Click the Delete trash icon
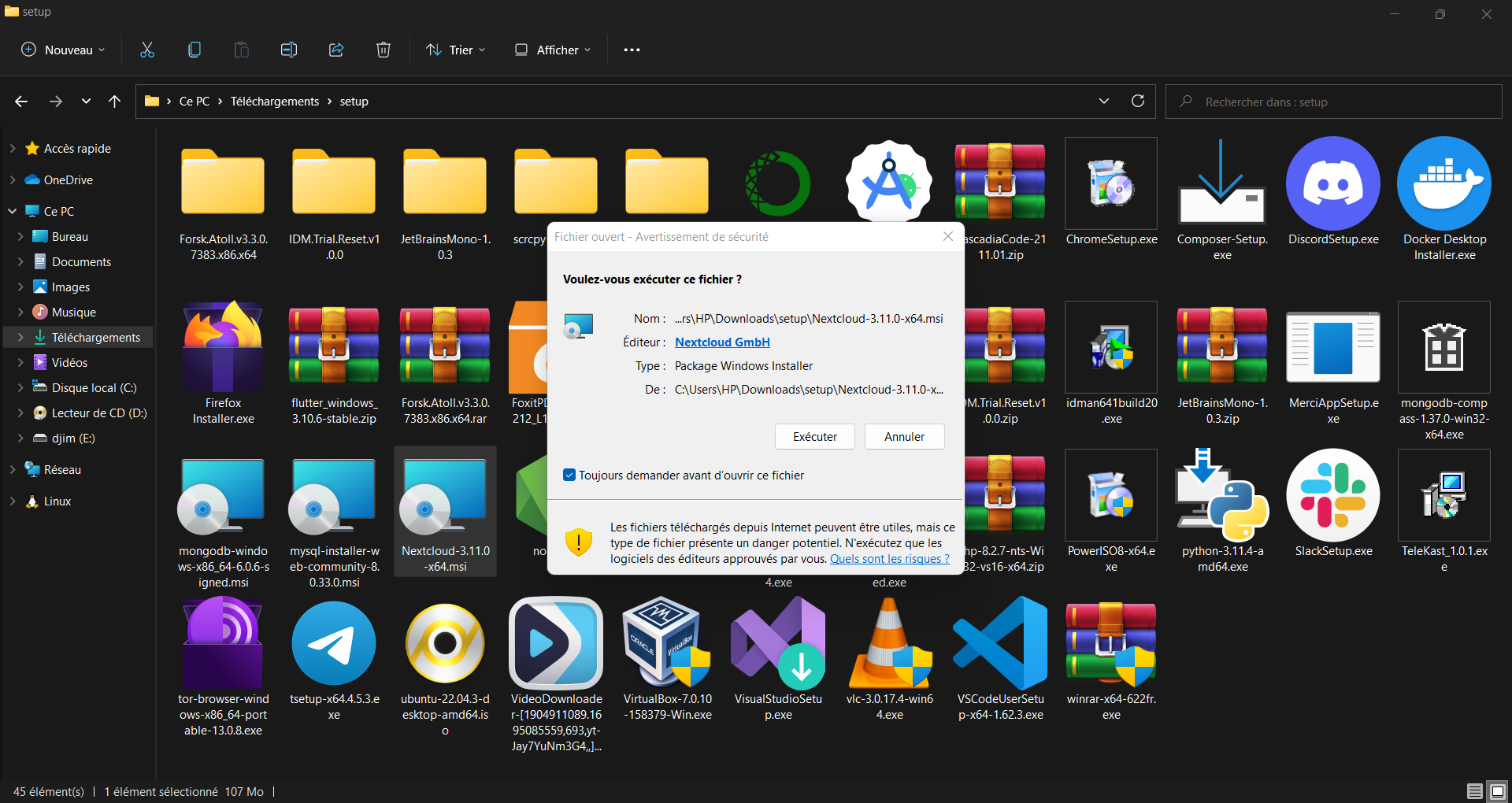Screen dimensions: 1512x803 [384, 50]
